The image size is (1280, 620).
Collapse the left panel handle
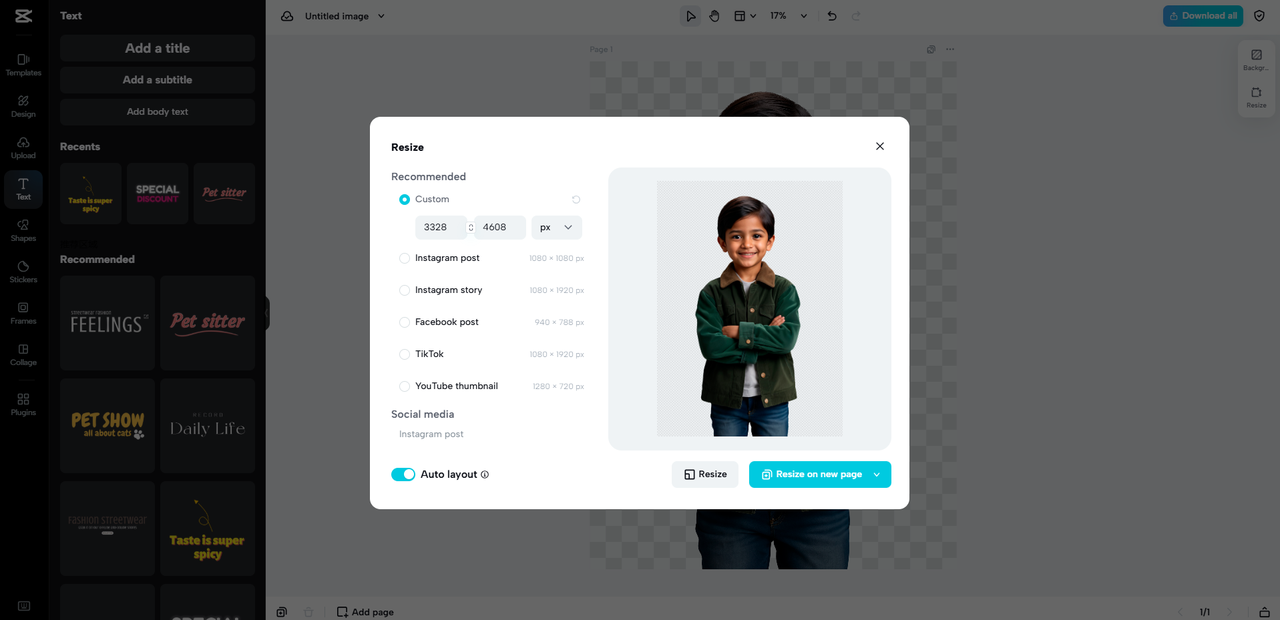click(x=267, y=313)
